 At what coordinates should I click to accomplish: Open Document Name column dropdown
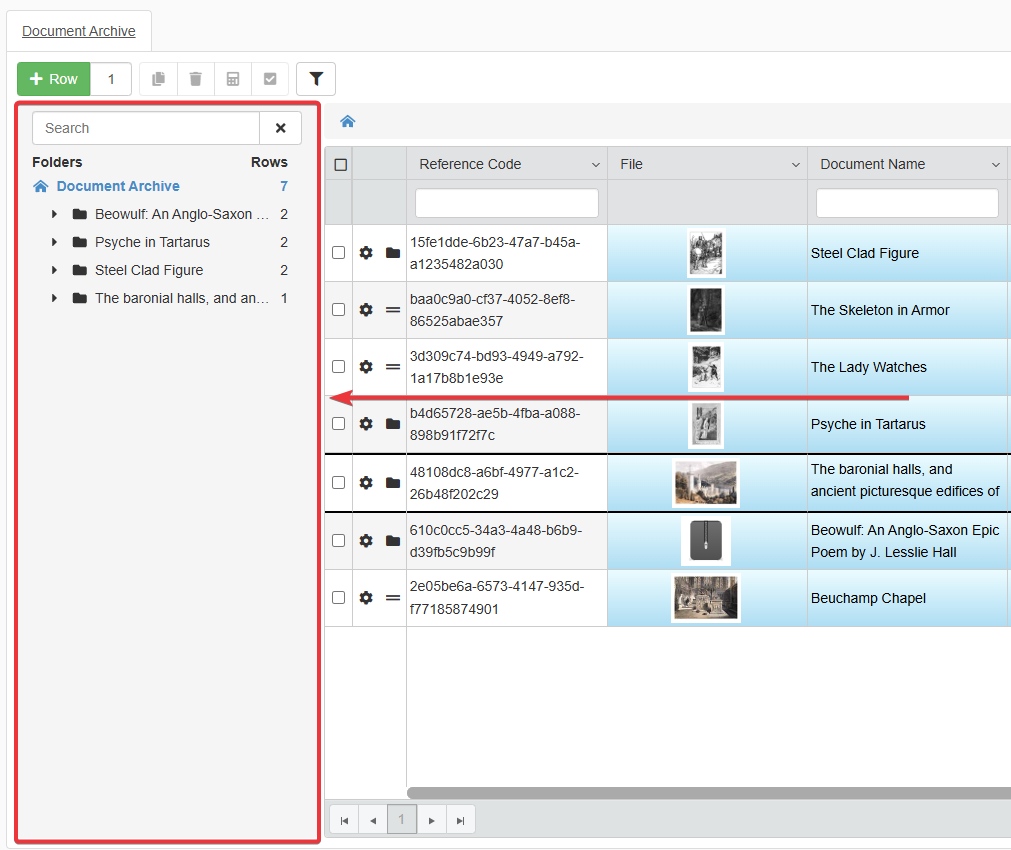pos(996,165)
